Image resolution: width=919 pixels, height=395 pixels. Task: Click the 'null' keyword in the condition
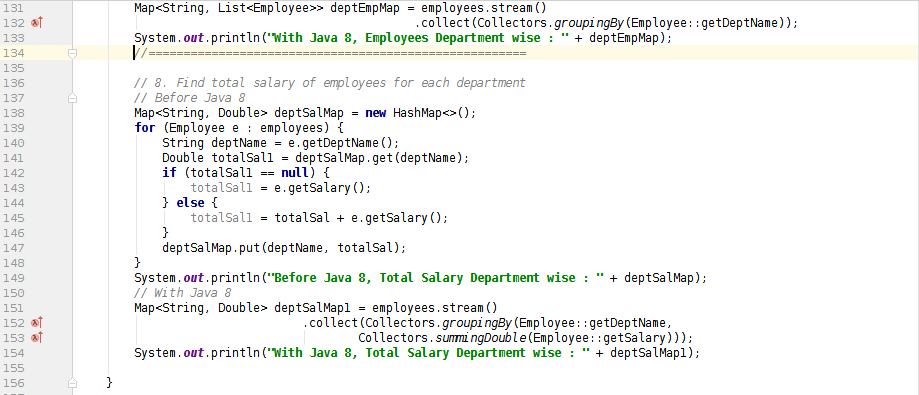pos(295,173)
